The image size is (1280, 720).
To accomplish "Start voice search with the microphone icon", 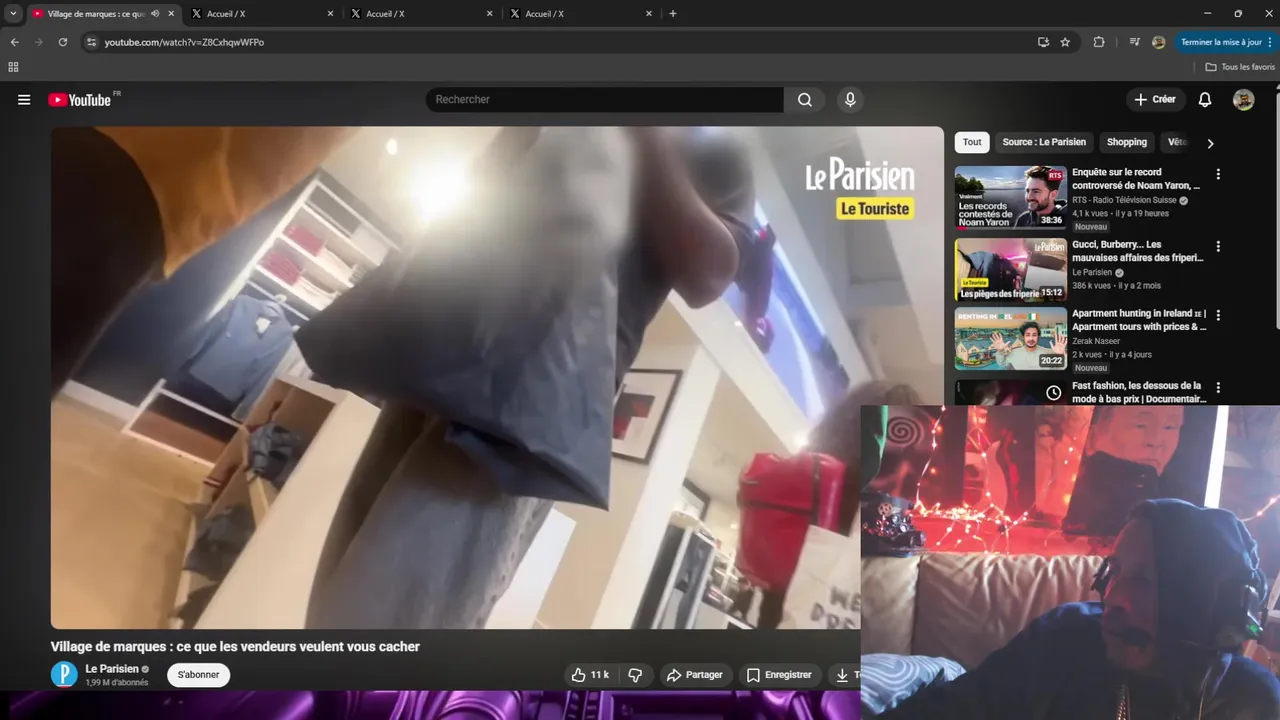I will pyautogui.click(x=850, y=100).
